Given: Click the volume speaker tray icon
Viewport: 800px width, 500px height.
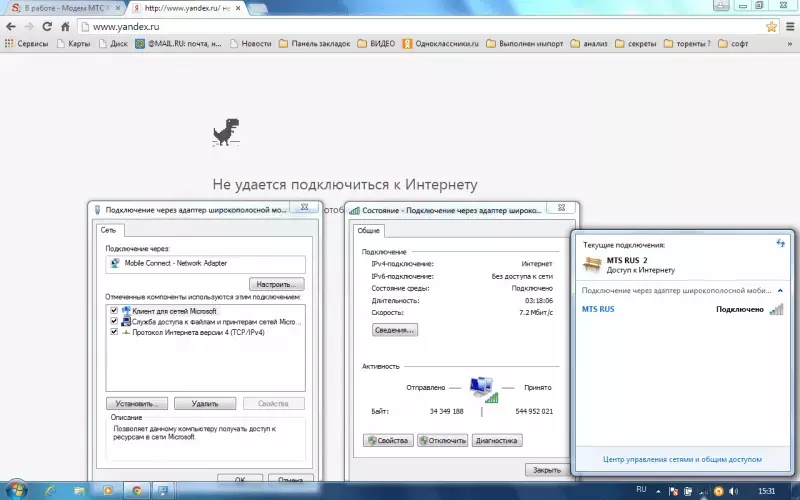Looking at the screenshot, I should click(x=734, y=491).
